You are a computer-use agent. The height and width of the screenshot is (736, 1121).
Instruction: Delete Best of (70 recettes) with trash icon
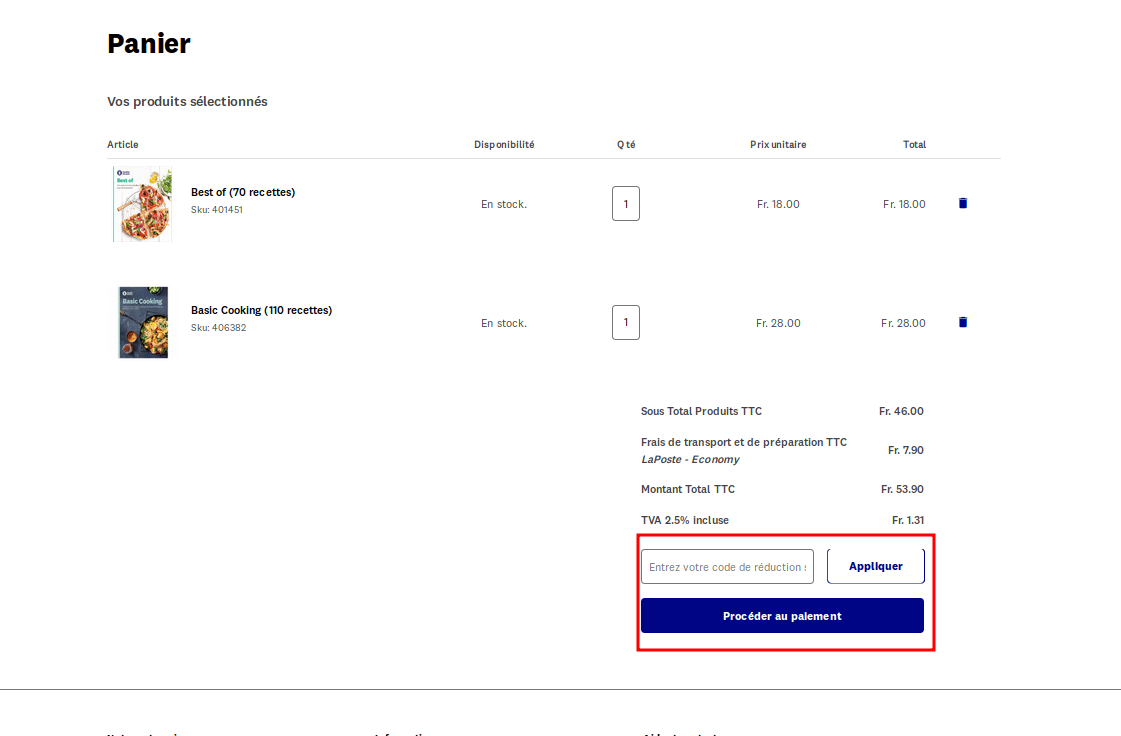tap(962, 204)
